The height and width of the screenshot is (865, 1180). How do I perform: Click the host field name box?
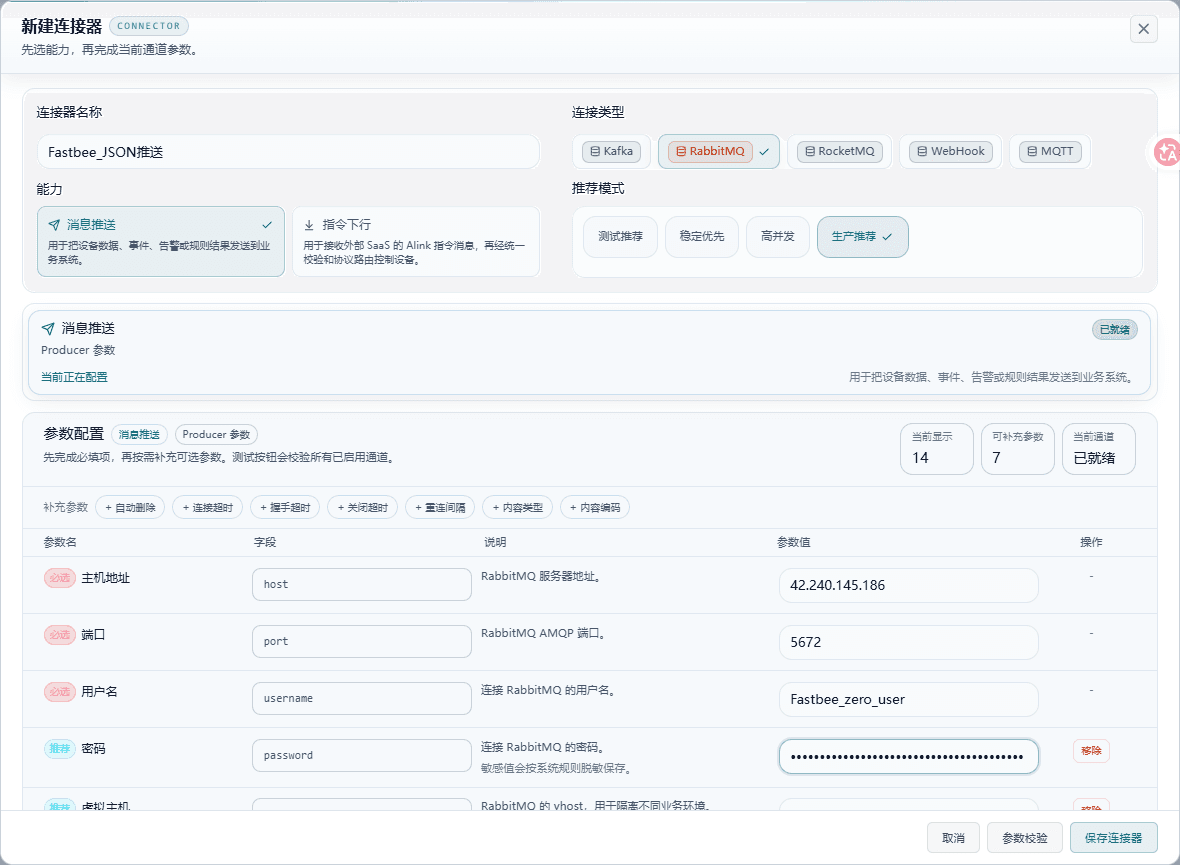(x=362, y=584)
